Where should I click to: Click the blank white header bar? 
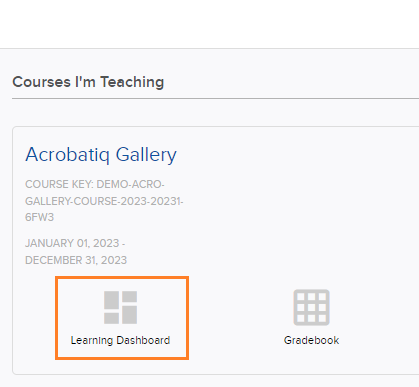209,24
